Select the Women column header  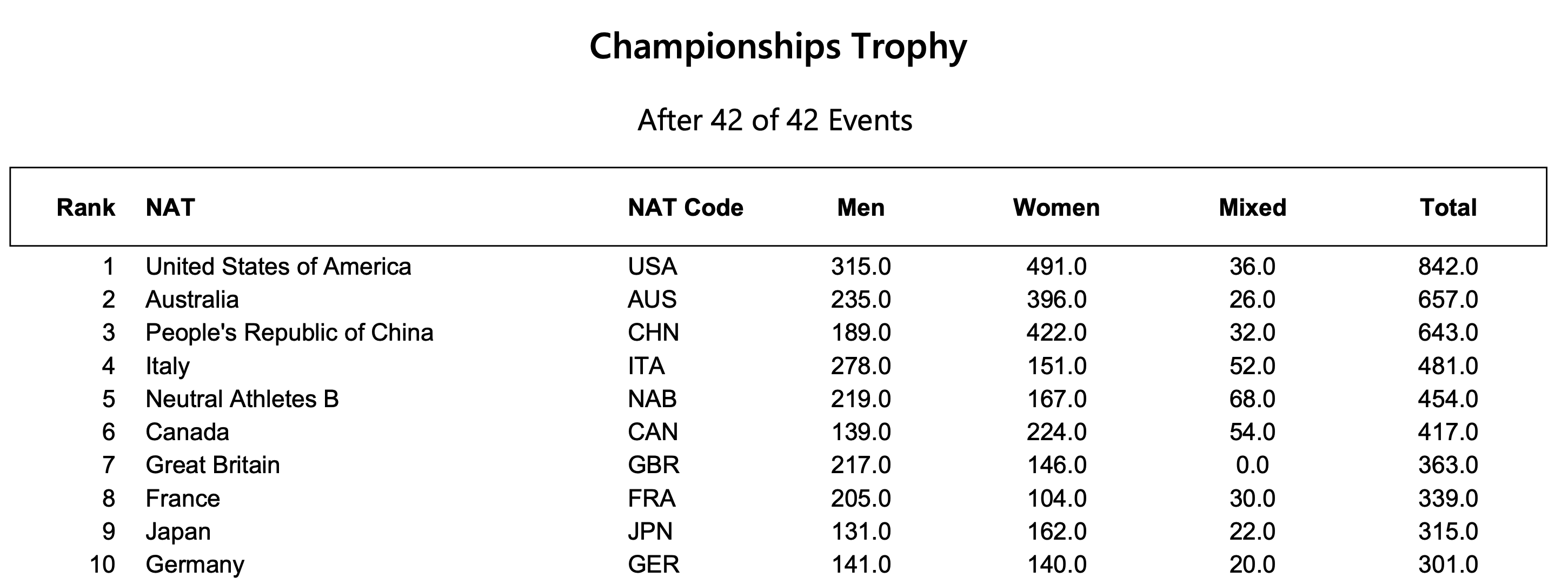pyautogui.click(x=1055, y=208)
